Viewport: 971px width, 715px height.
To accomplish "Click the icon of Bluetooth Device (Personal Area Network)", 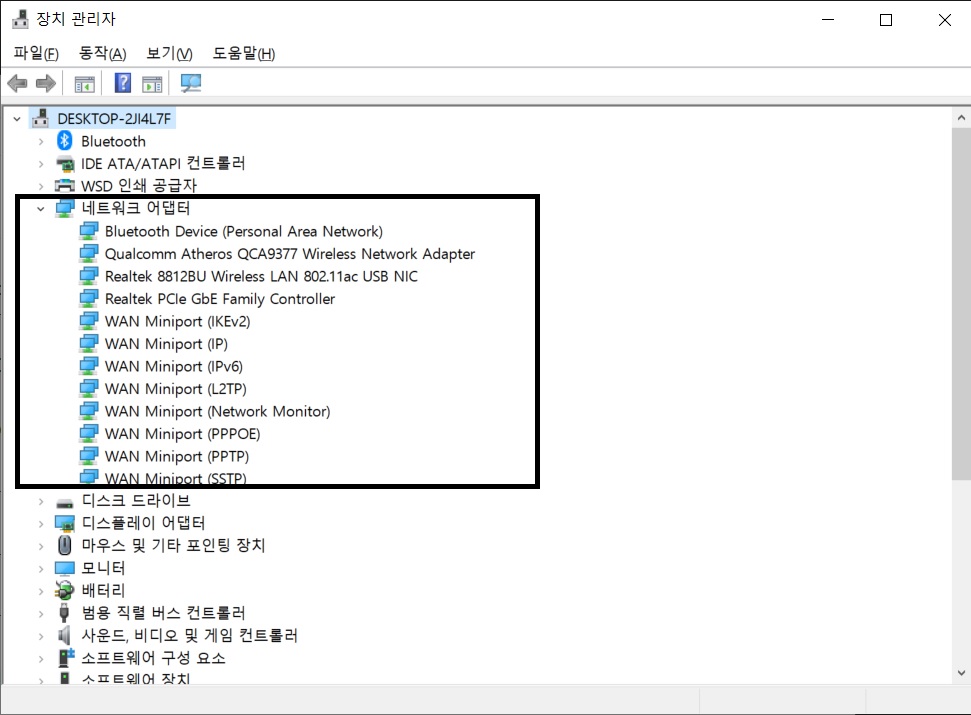I will pyautogui.click(x=89, y=231).
